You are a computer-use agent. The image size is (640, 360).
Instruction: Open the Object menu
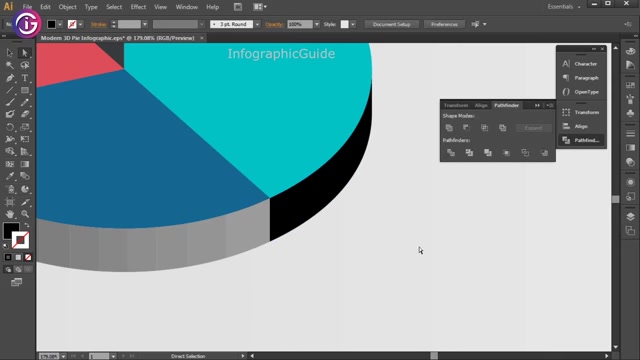coord(67,7)
